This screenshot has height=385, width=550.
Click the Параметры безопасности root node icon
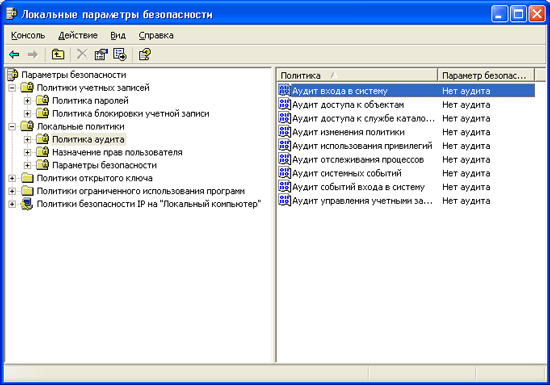pos(12,74)
